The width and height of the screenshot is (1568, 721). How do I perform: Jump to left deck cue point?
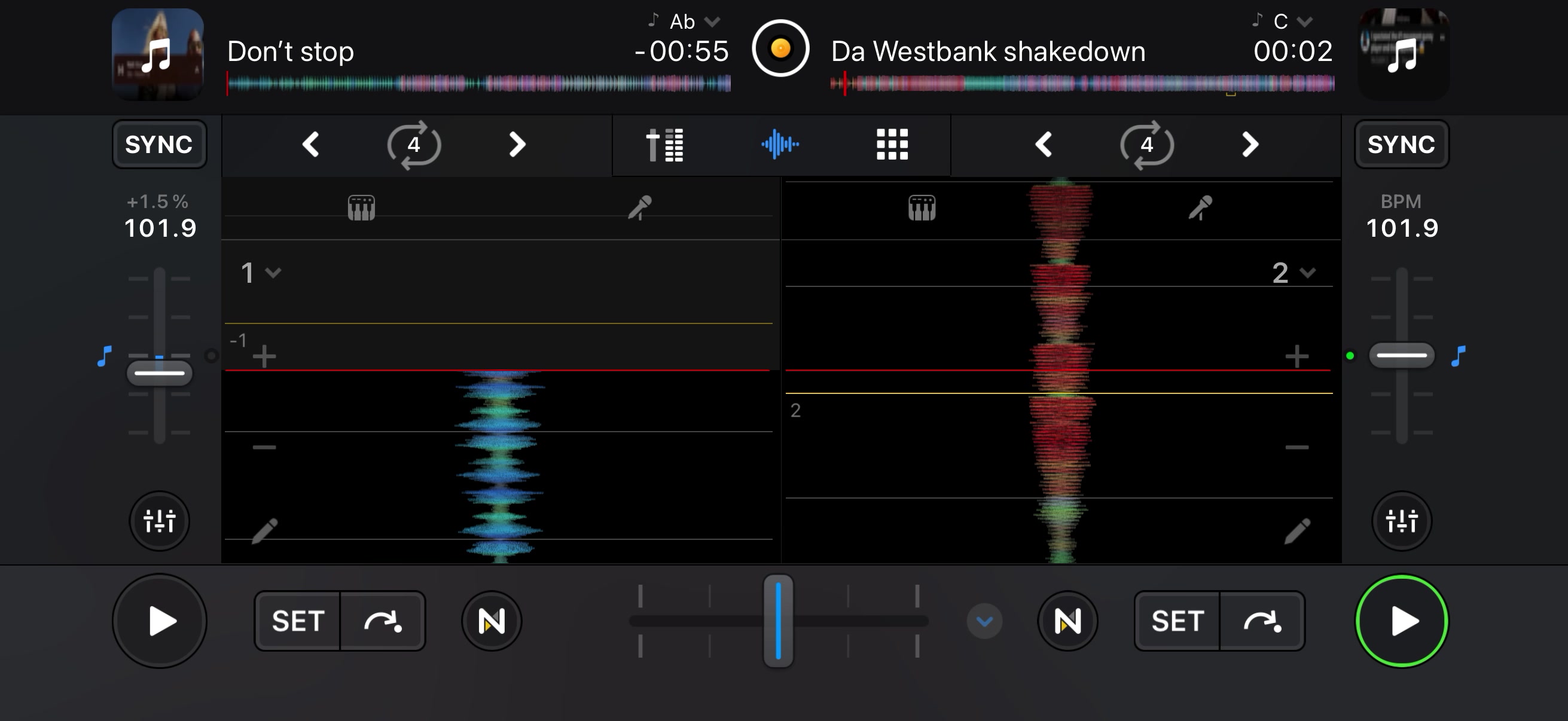[383, 621]
